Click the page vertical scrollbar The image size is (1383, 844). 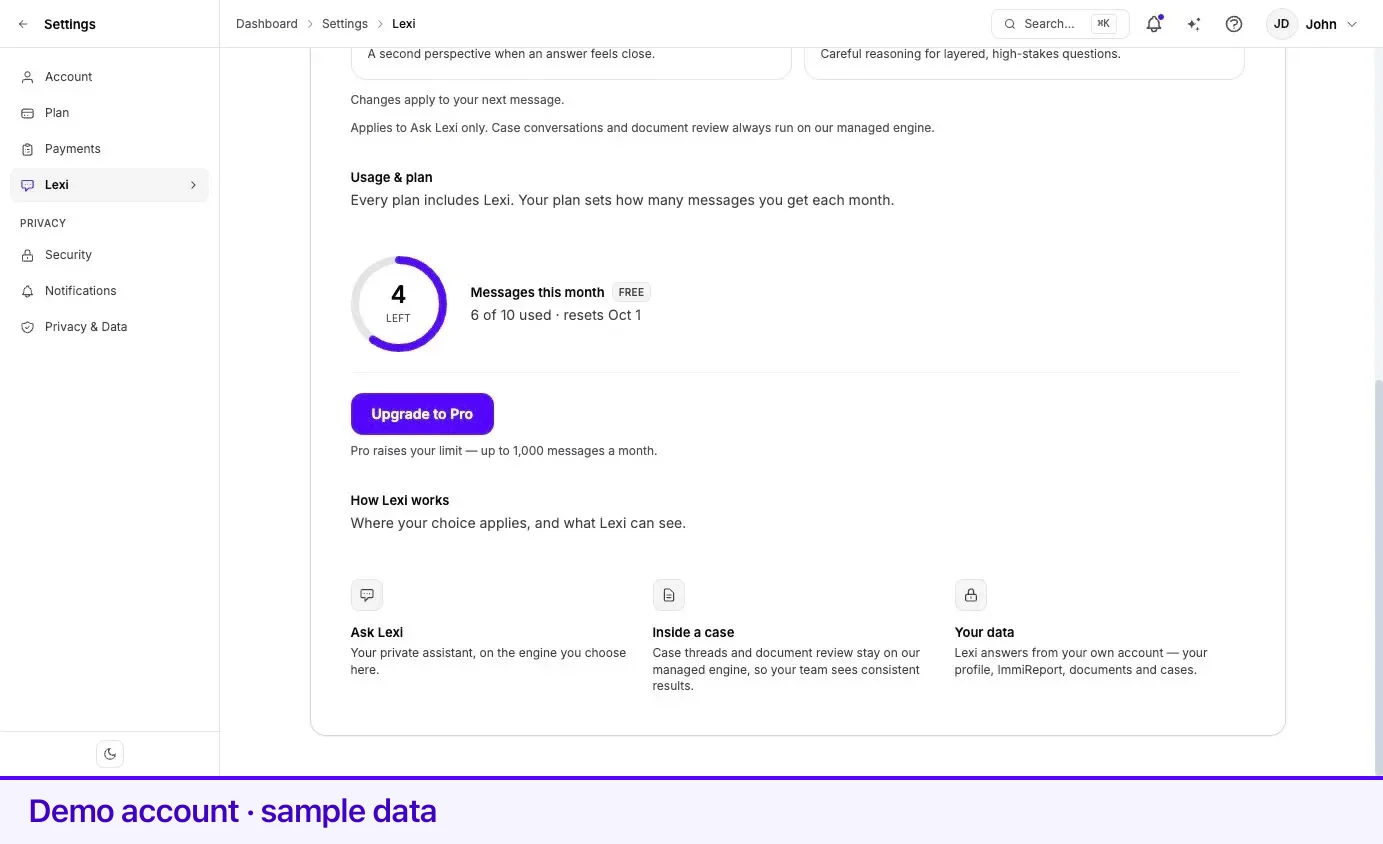(x=1379, y=577)
